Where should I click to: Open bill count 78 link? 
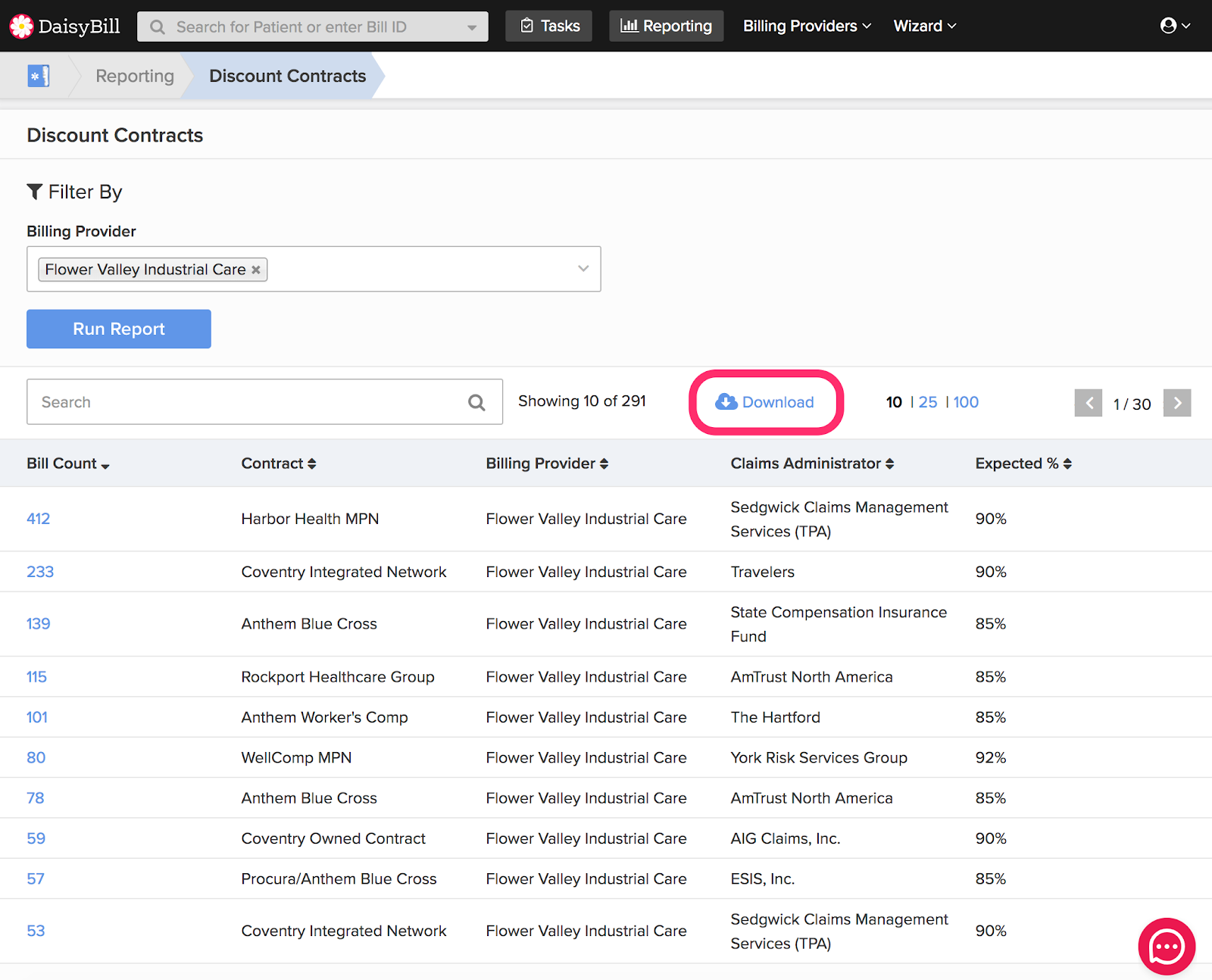coord(35,798)
